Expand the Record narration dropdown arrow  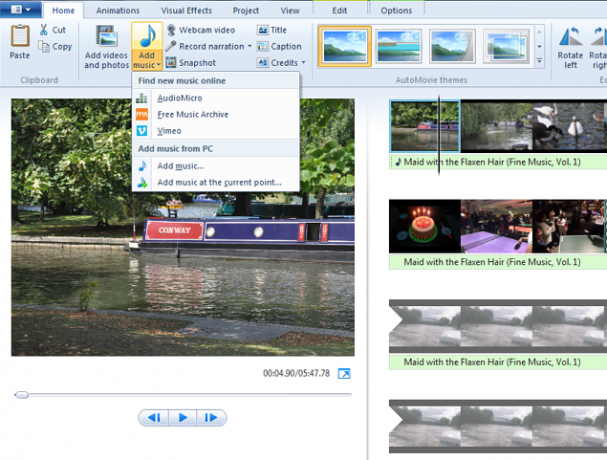point(250,46)
